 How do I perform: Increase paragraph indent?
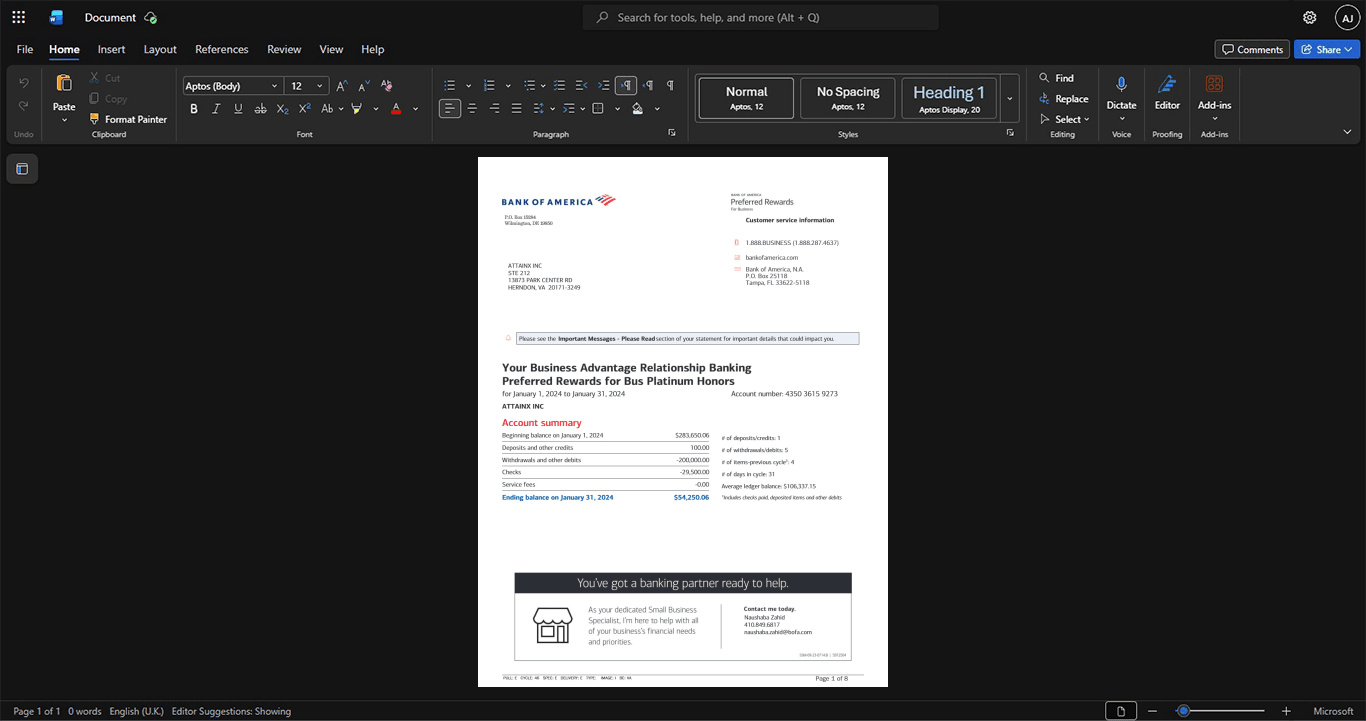(603, 86)
